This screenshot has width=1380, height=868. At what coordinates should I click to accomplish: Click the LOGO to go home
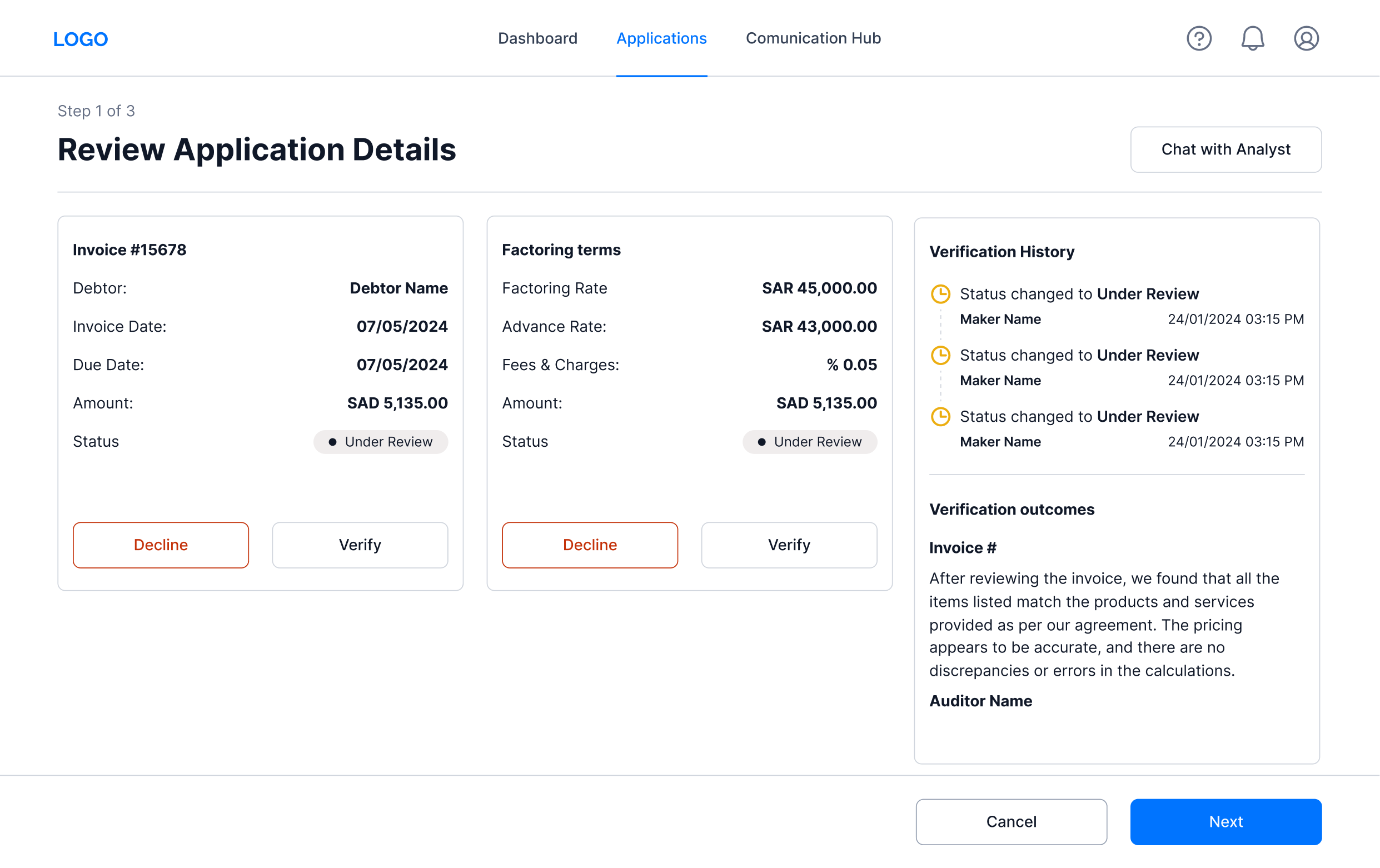(x=80, y=39)
